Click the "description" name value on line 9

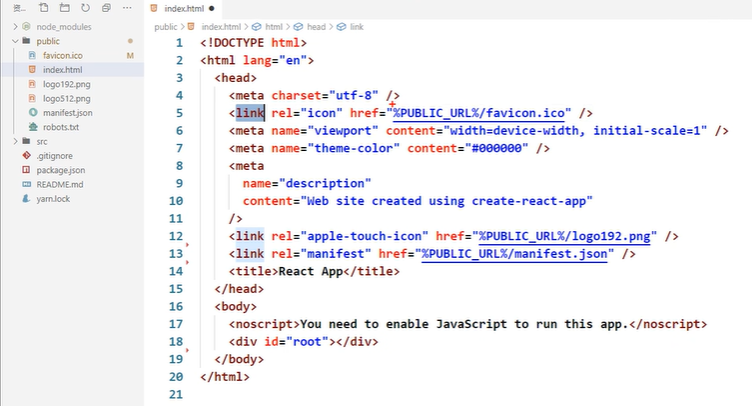point(325,184)
